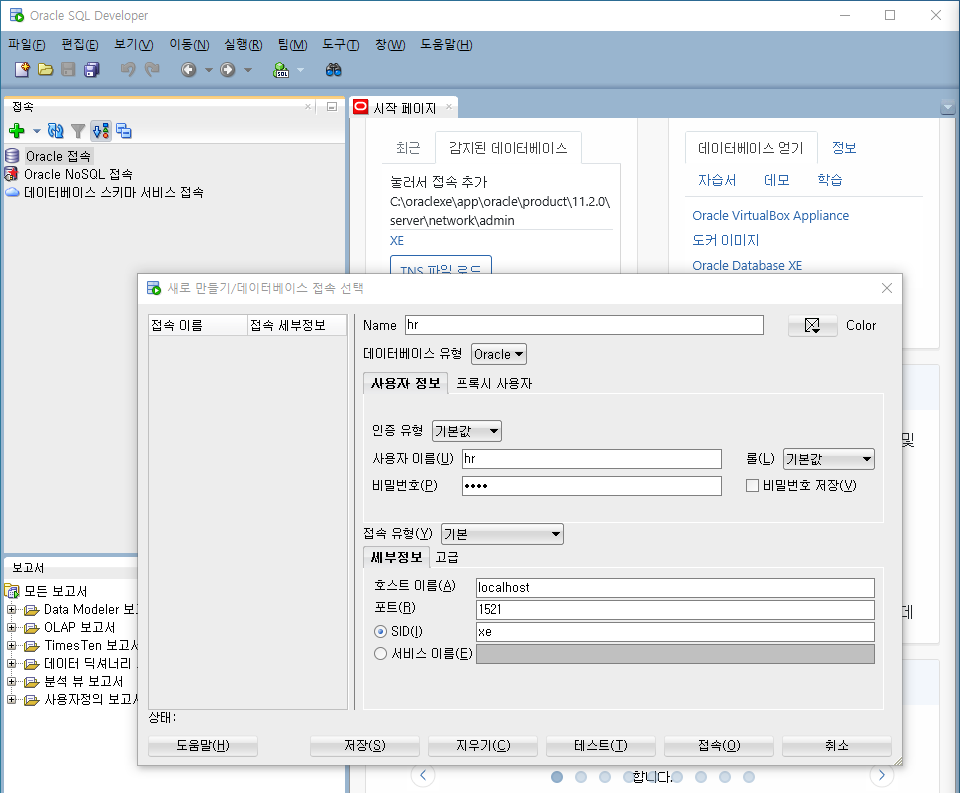Open the 도움말 menu

pyautogui.click(x=446, y=45)
